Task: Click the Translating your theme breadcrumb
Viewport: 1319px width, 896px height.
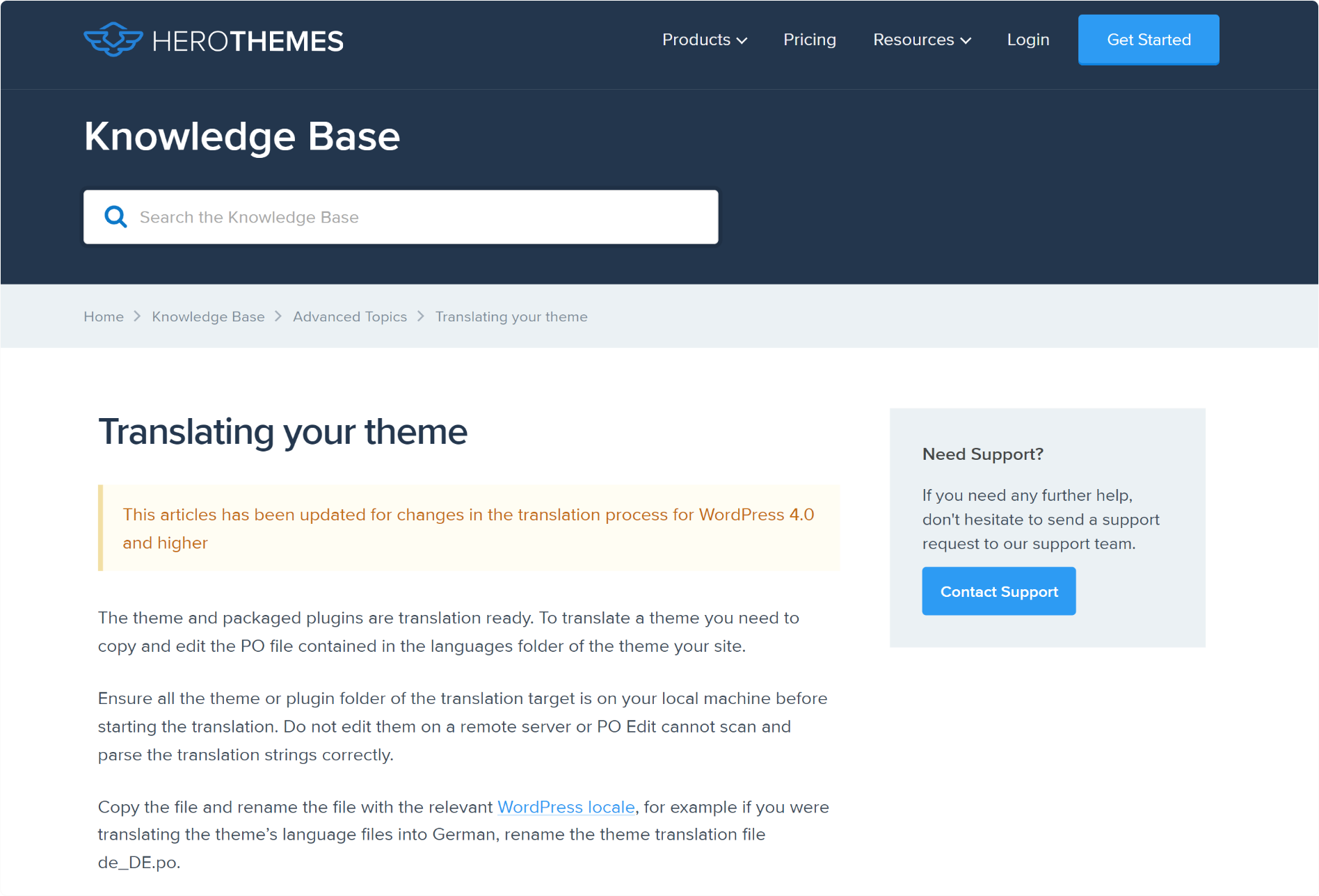Action: tap(511, 317)
